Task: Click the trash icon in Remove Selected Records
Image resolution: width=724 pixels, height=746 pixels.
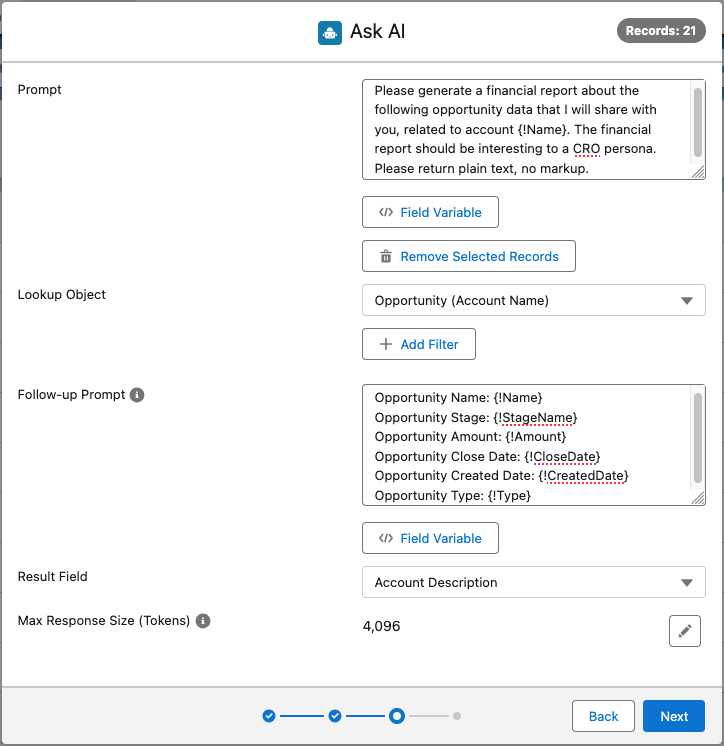Action: (386, 256)
